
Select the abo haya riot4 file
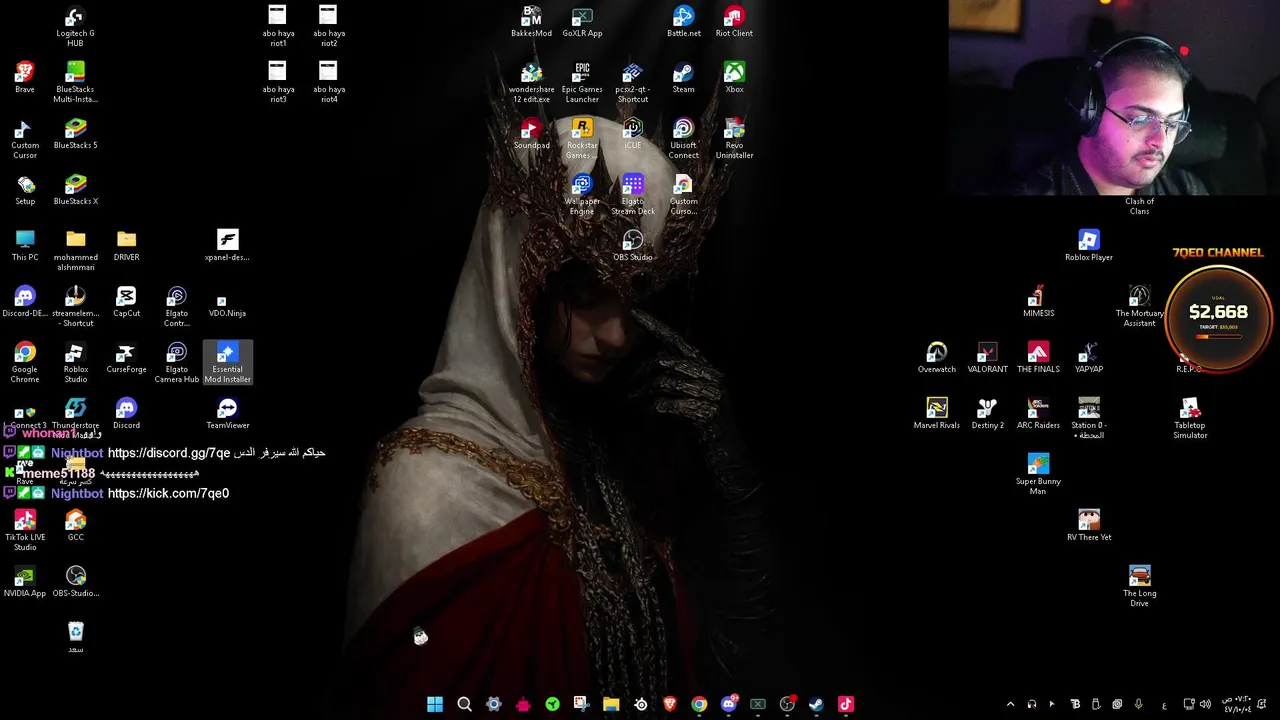point(329,83)
